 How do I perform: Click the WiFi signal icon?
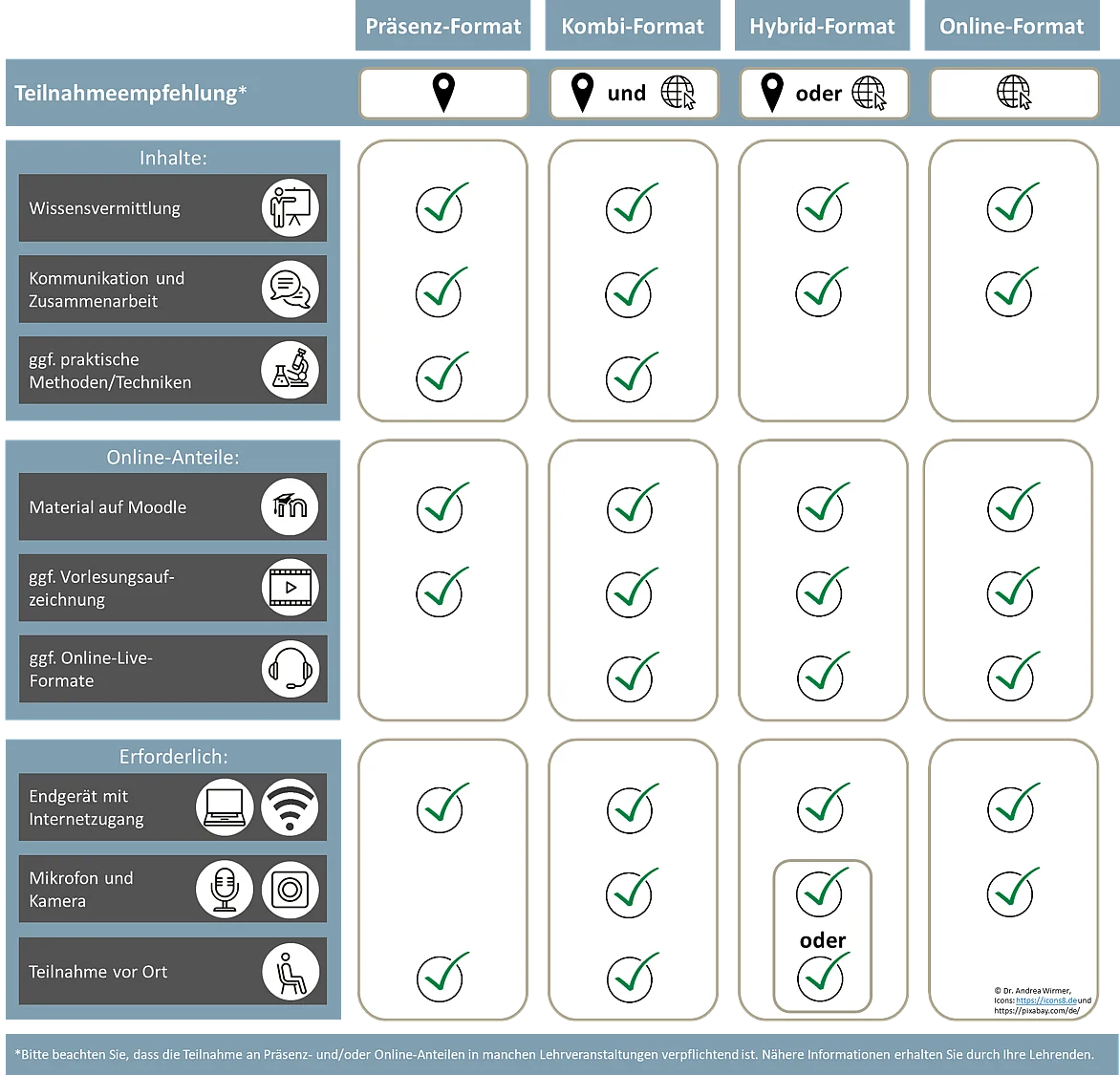point(290,807)
